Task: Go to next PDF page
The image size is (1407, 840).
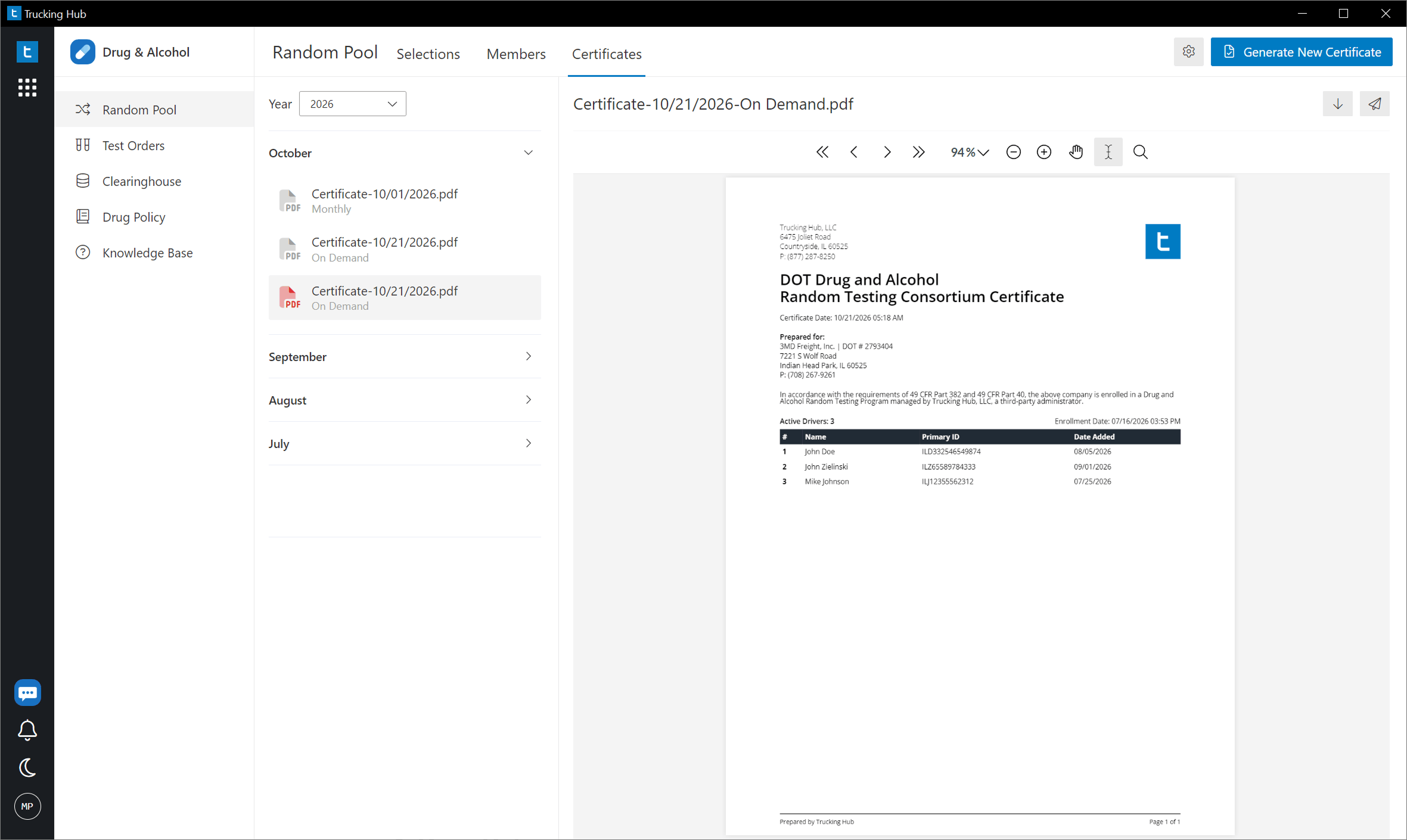Action: coord(887,152)
